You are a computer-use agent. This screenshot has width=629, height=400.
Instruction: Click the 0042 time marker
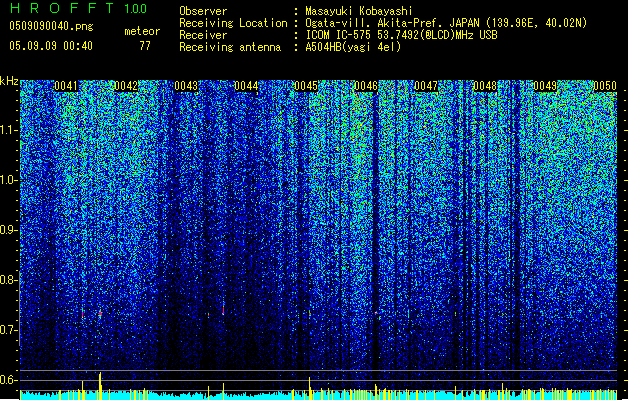[x=126, y=86]
